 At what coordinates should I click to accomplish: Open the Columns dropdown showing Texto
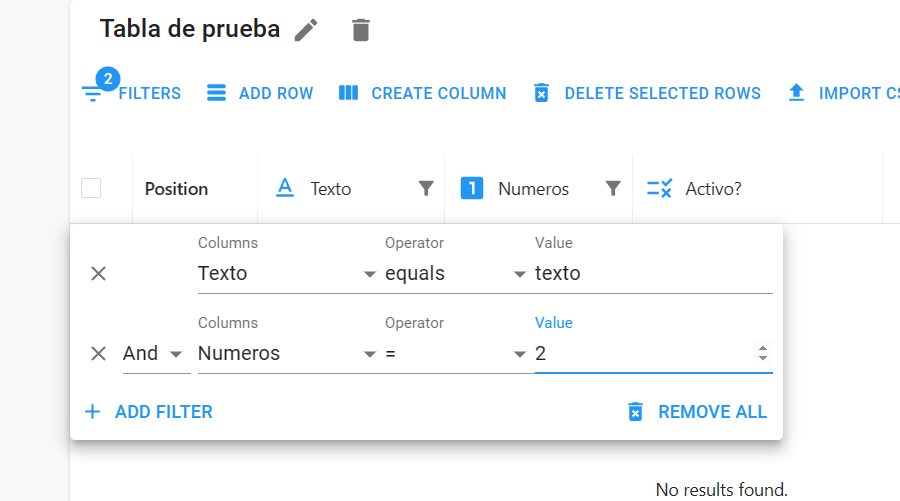tap(288, 274)
